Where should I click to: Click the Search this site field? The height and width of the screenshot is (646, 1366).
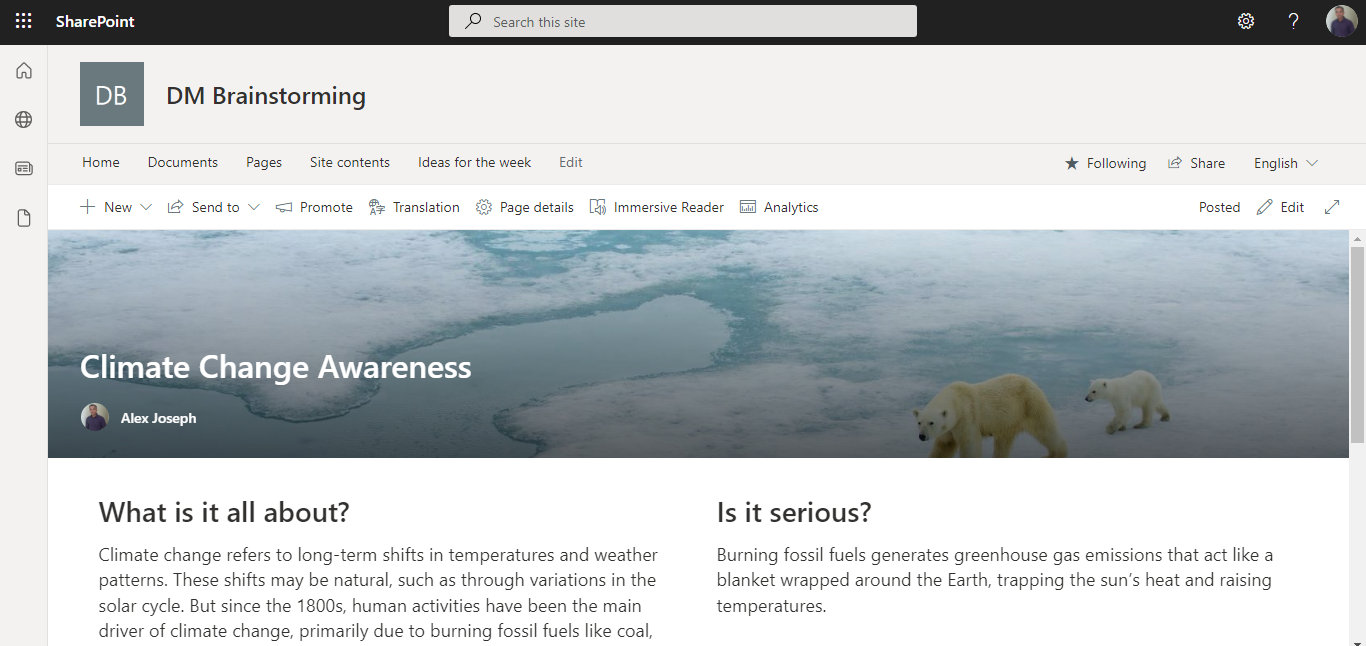tap(683, 20)
